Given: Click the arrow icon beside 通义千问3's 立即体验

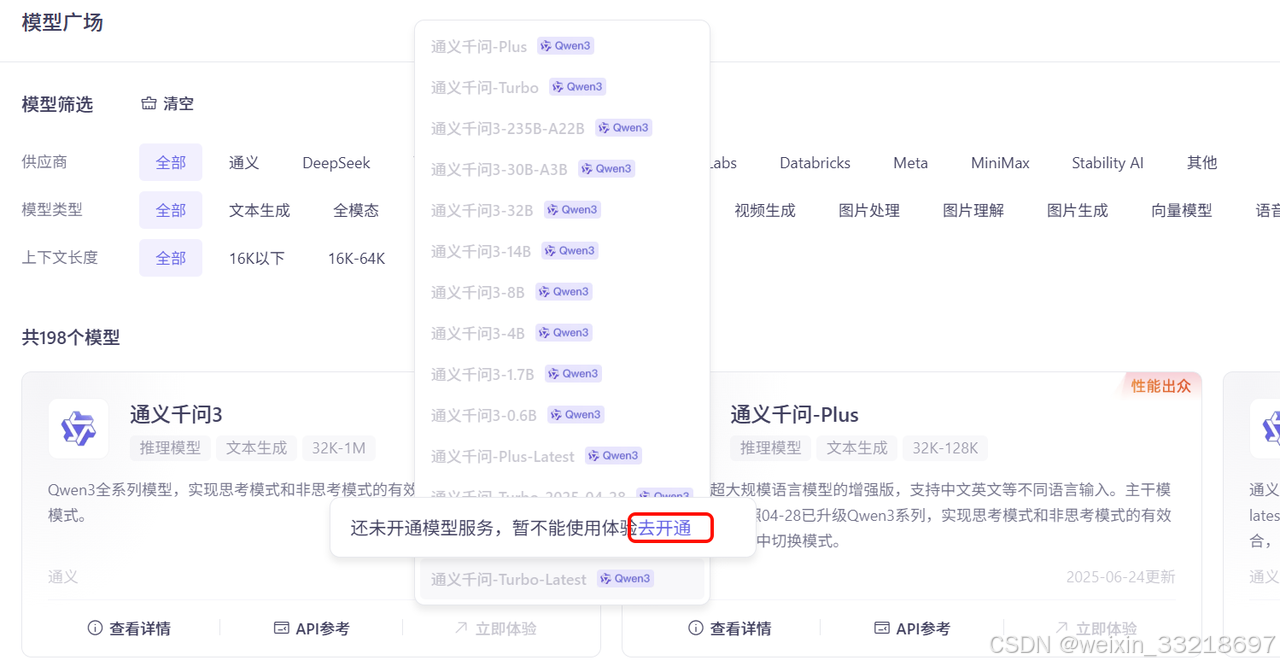Looking at the screenshot, I should tap(461, 628).
